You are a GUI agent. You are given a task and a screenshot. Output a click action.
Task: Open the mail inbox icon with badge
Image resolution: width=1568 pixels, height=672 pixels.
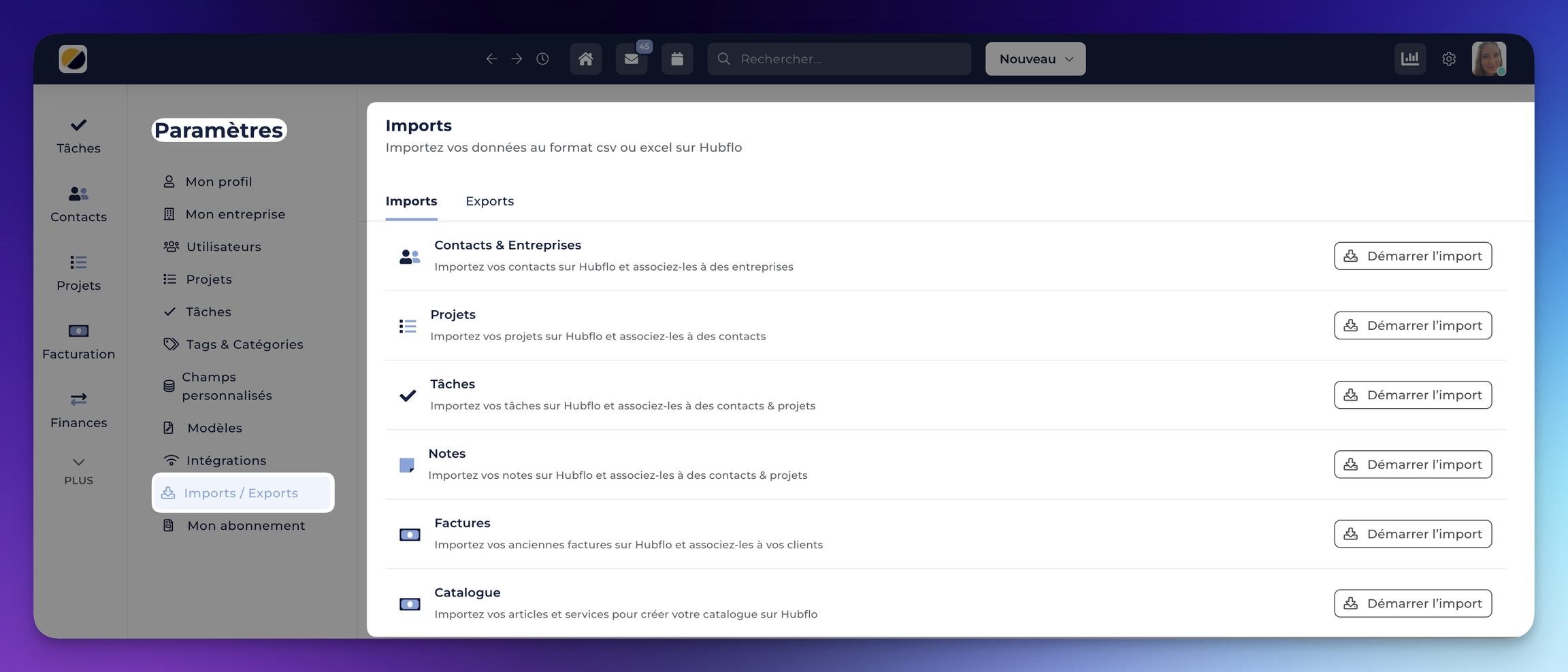632,59
